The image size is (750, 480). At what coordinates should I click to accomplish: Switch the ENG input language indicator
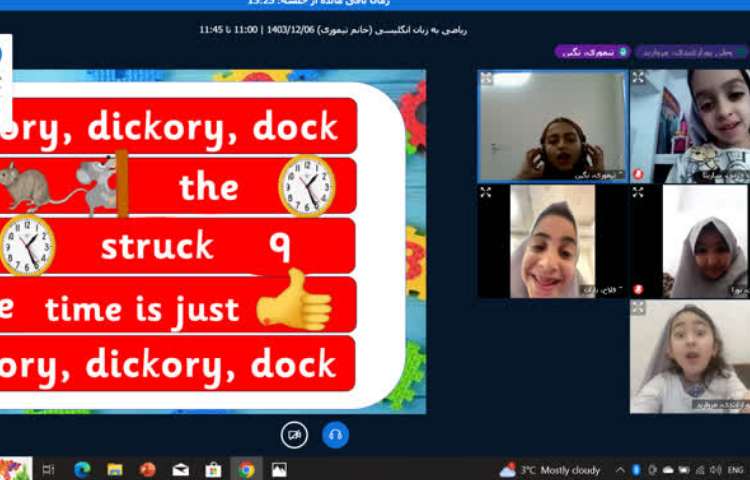coord(735,470)
